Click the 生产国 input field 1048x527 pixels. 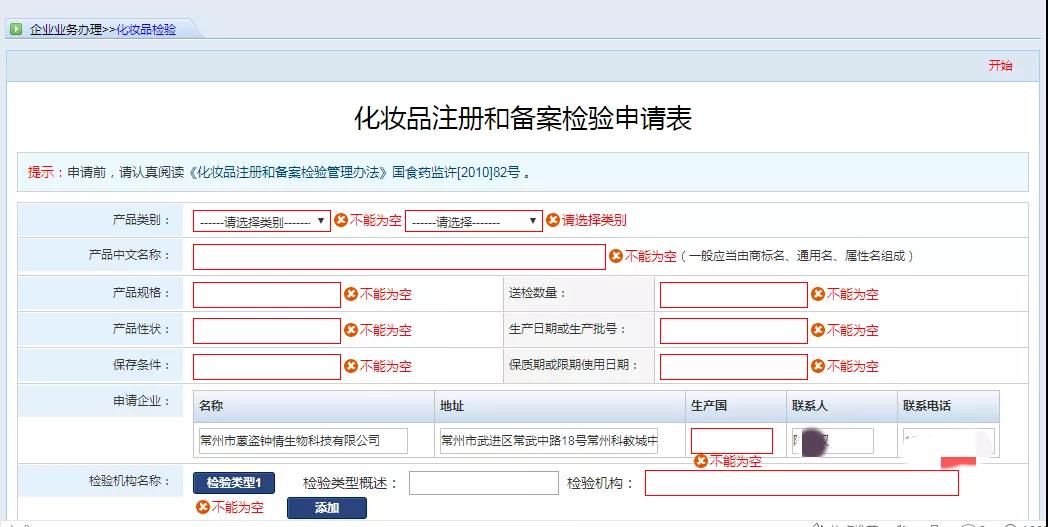pyautogui.click(x=732, y=441)
